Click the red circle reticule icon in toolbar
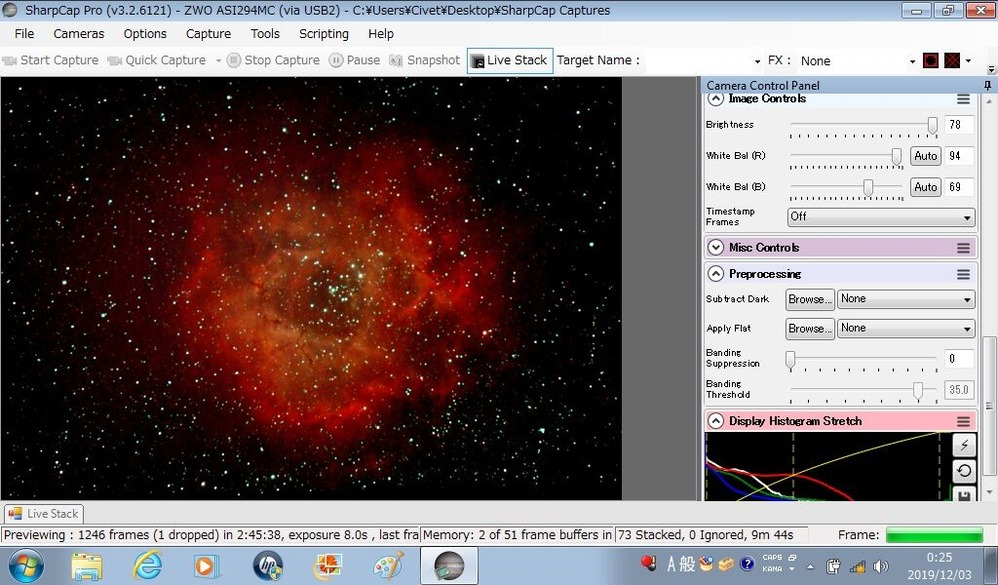998x585 pixels. click(x=931, y=60)
